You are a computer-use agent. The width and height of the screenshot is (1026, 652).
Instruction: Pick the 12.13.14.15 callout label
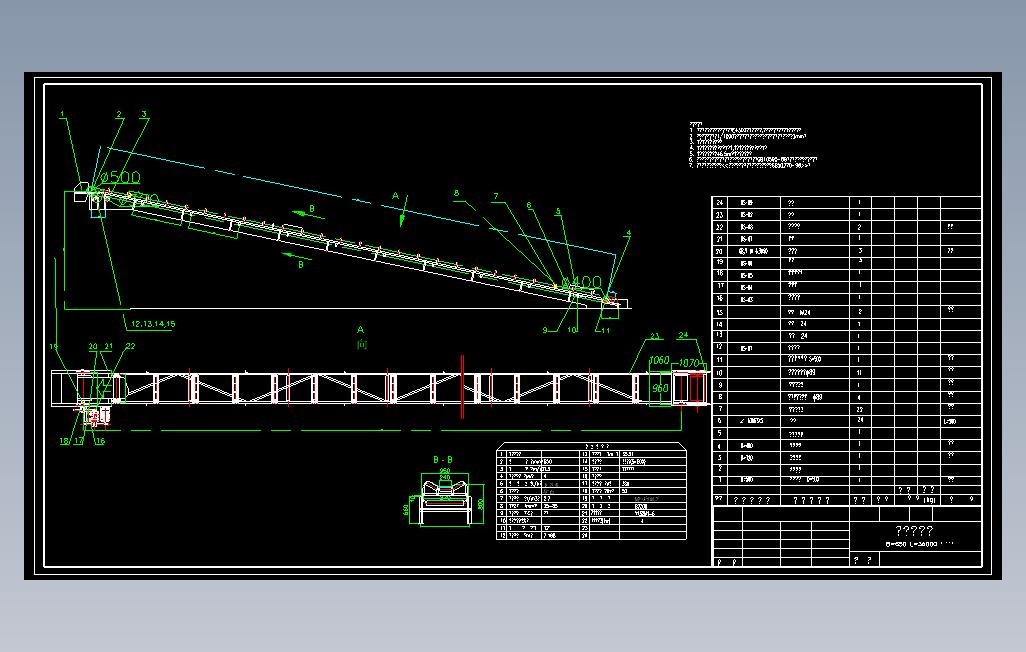pyautogui.click(x=153, y=323)
